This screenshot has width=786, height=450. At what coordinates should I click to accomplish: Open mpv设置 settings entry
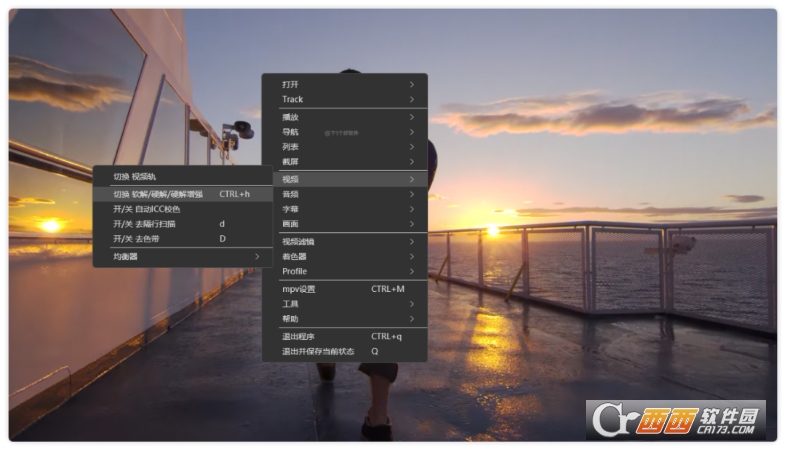point(344,289)
